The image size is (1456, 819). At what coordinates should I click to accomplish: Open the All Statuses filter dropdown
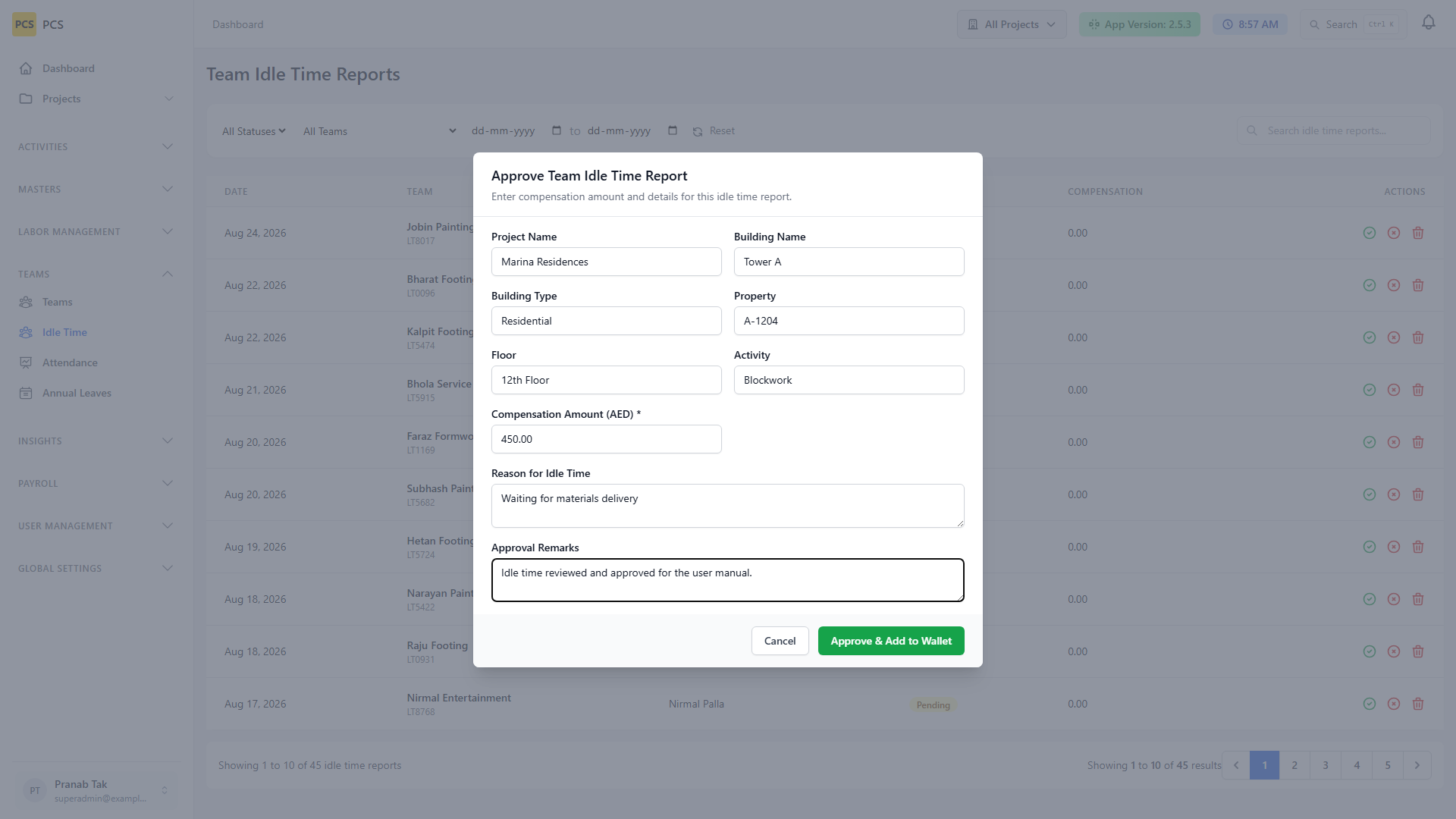tap(253, 131)
